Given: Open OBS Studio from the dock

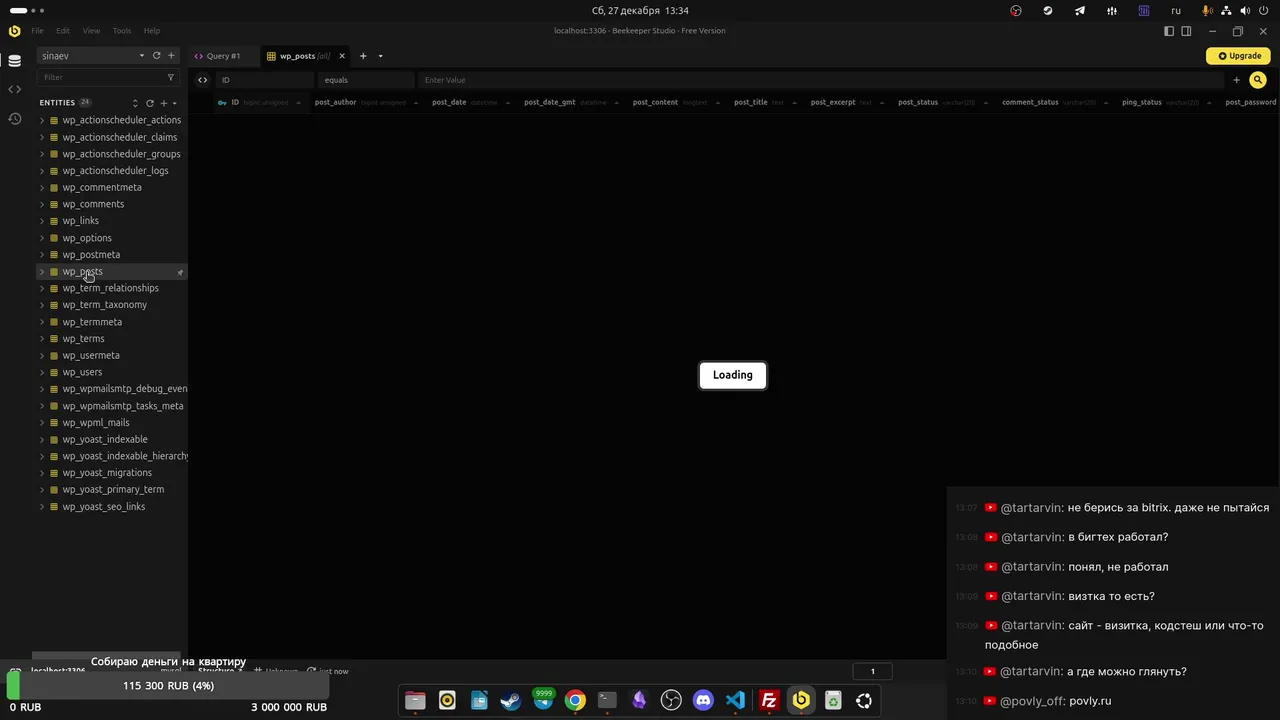Looking at the screenshot, I should click(671, 701).
